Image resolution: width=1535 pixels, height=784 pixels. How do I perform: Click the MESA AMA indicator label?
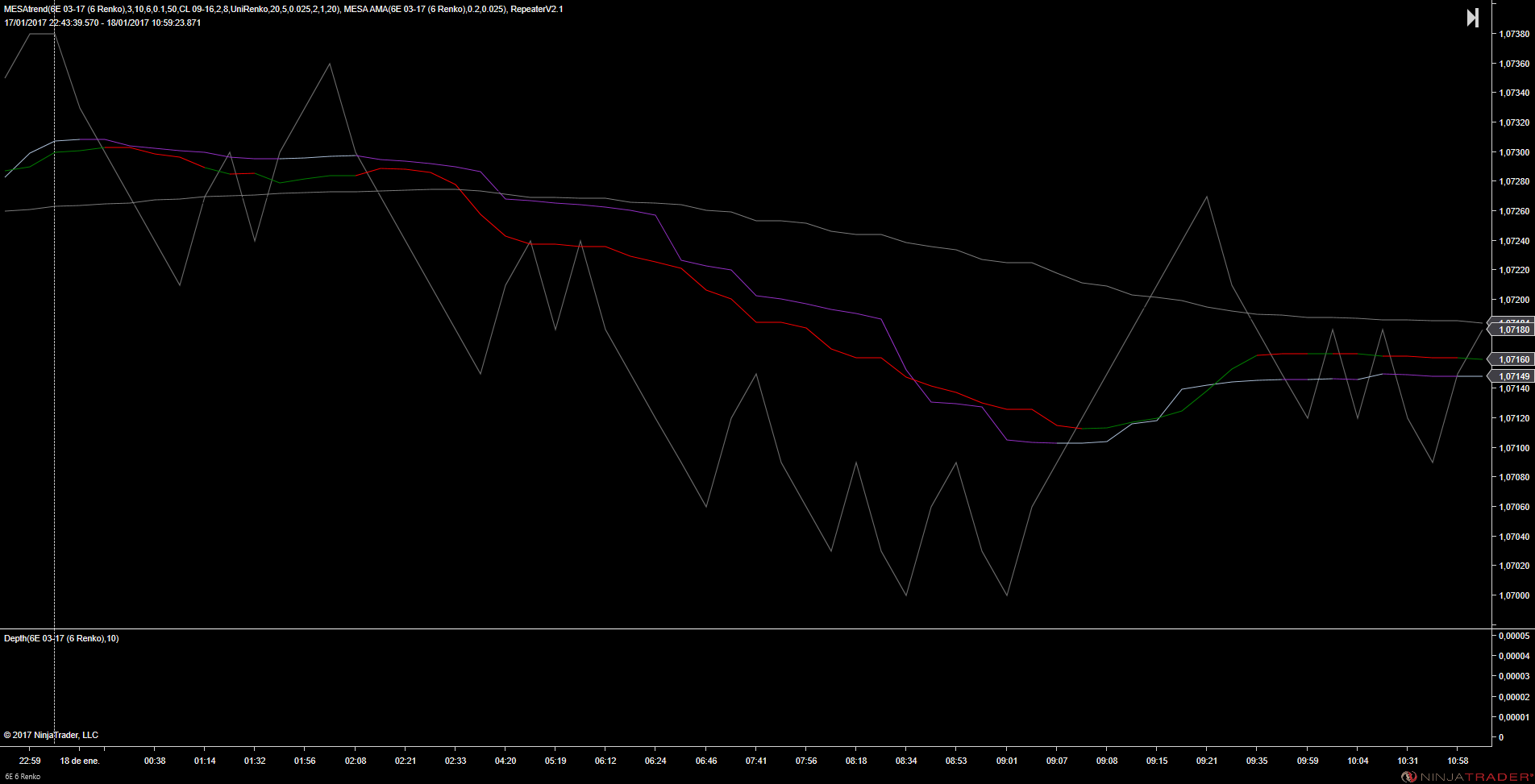(425, 9)
